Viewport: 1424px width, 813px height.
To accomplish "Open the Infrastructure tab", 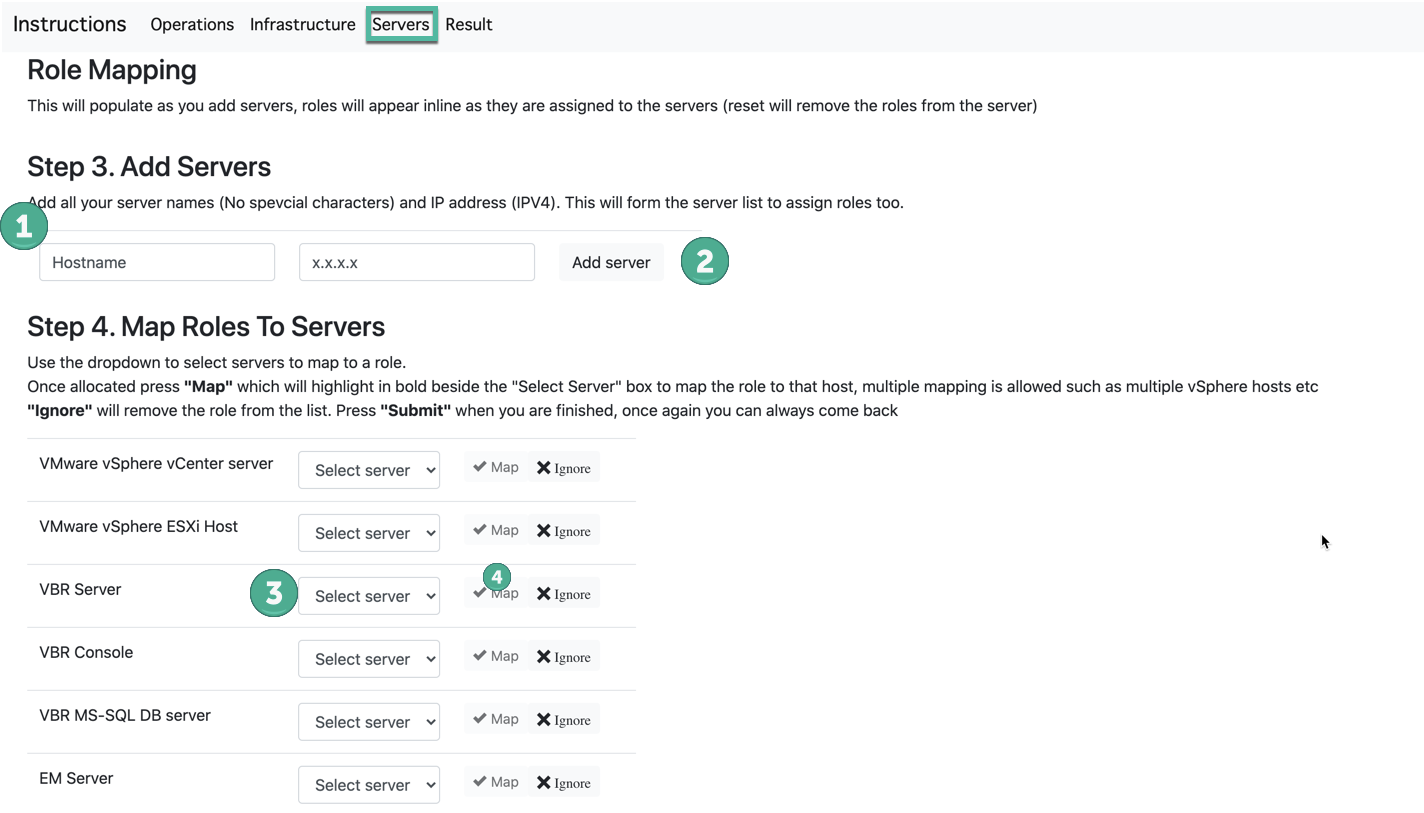I will pyautogui.click(x=303, y=25).
